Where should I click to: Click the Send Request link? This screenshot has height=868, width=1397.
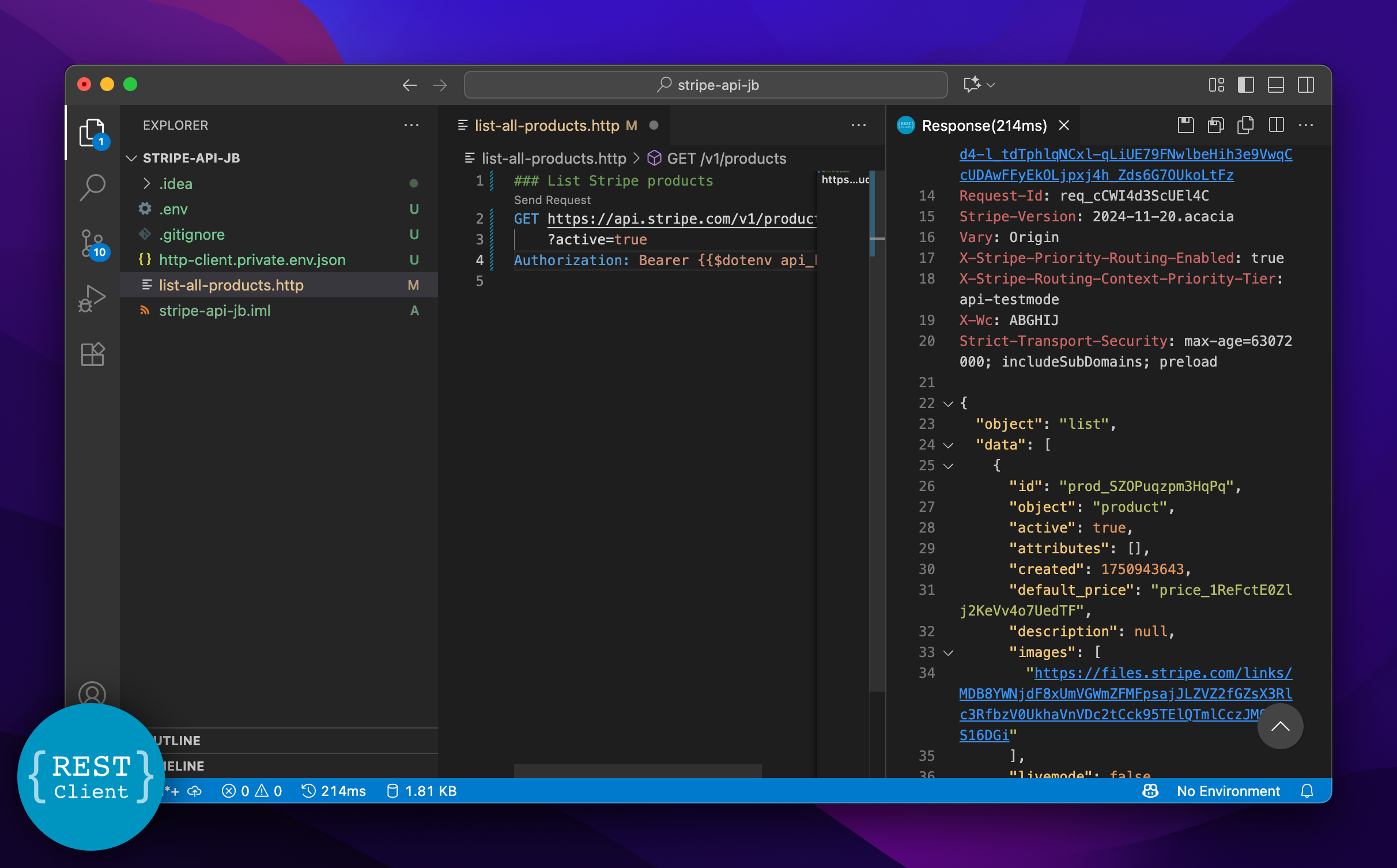(x=552, y=199)
